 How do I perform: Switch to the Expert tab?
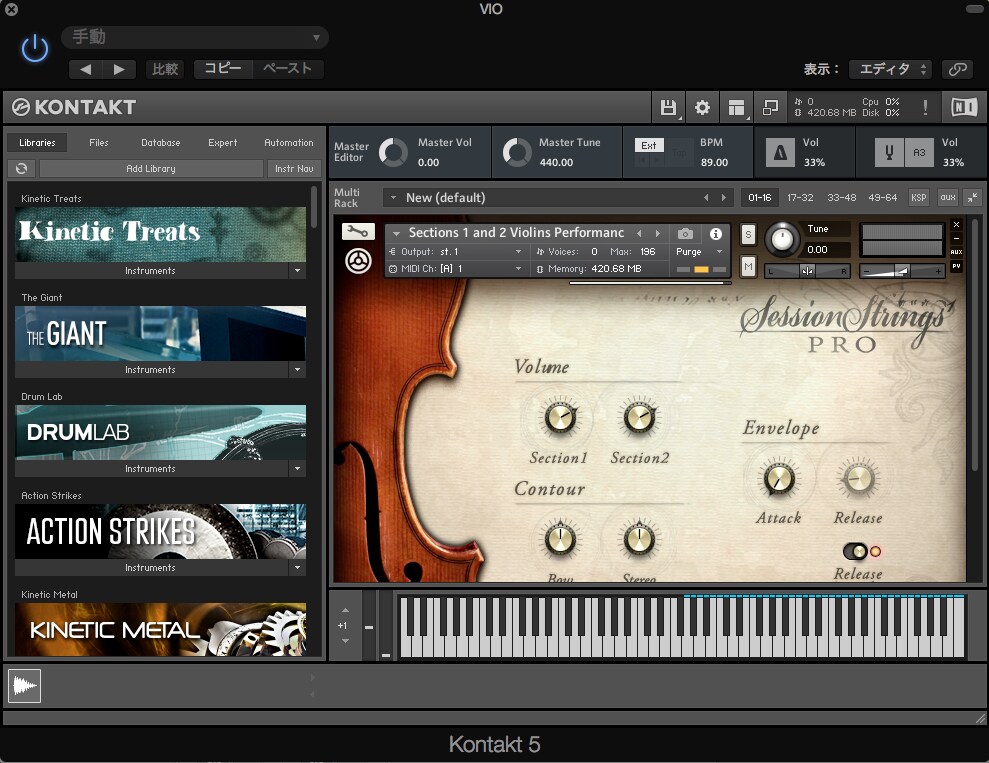[223, 143]
